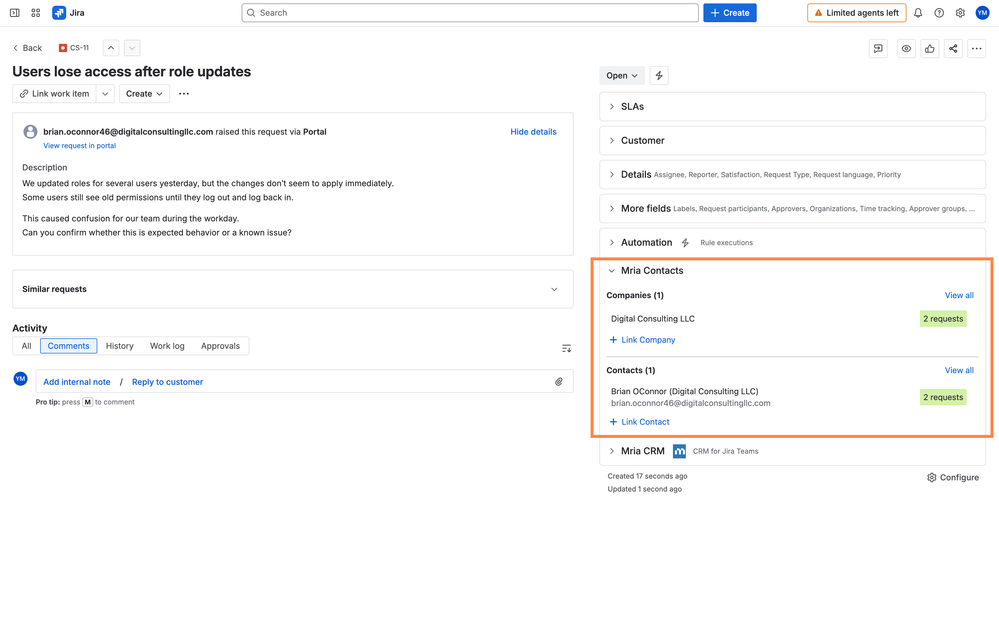Select the Comments activity tab

pos(69,346)
